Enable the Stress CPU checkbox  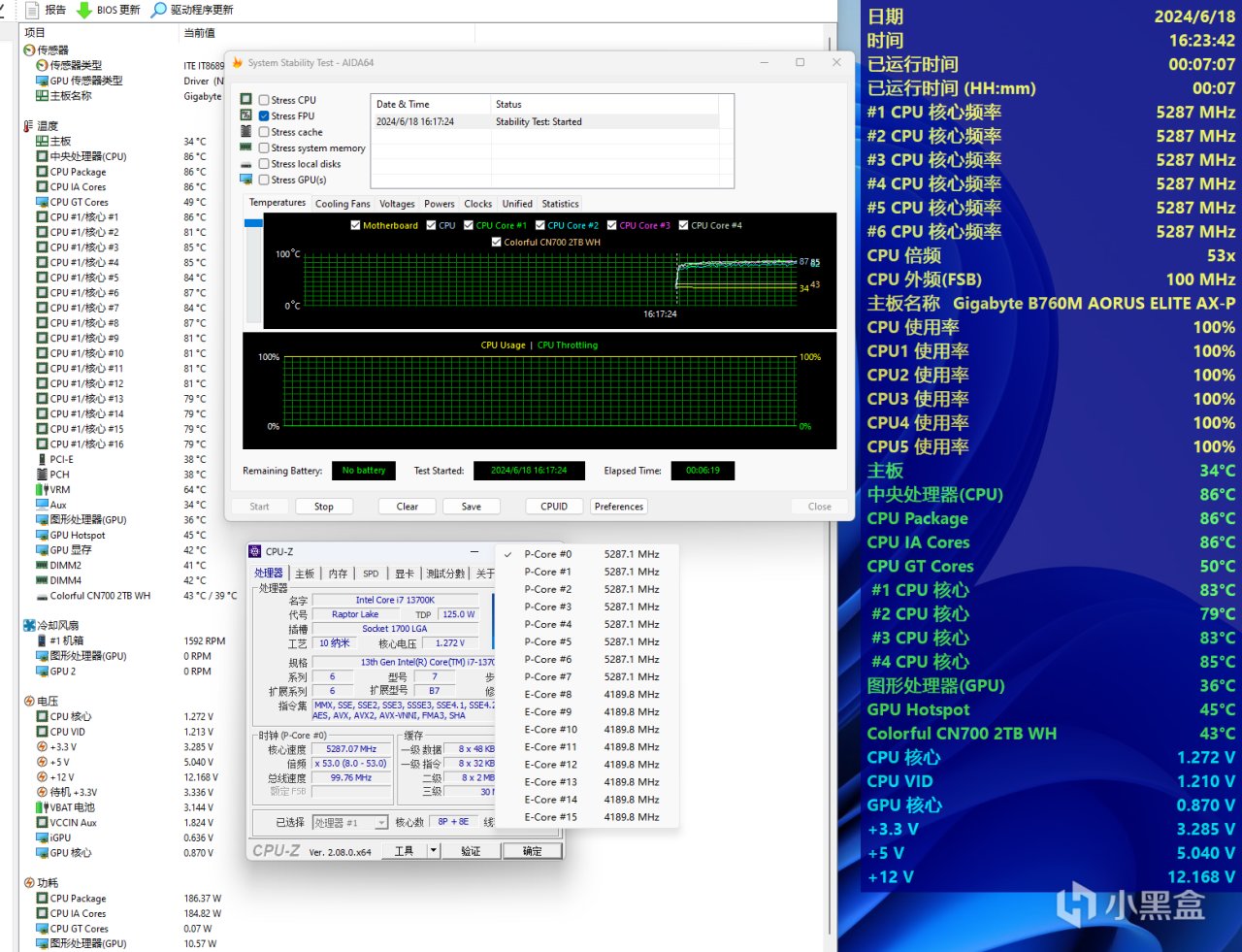pos(264,100)
